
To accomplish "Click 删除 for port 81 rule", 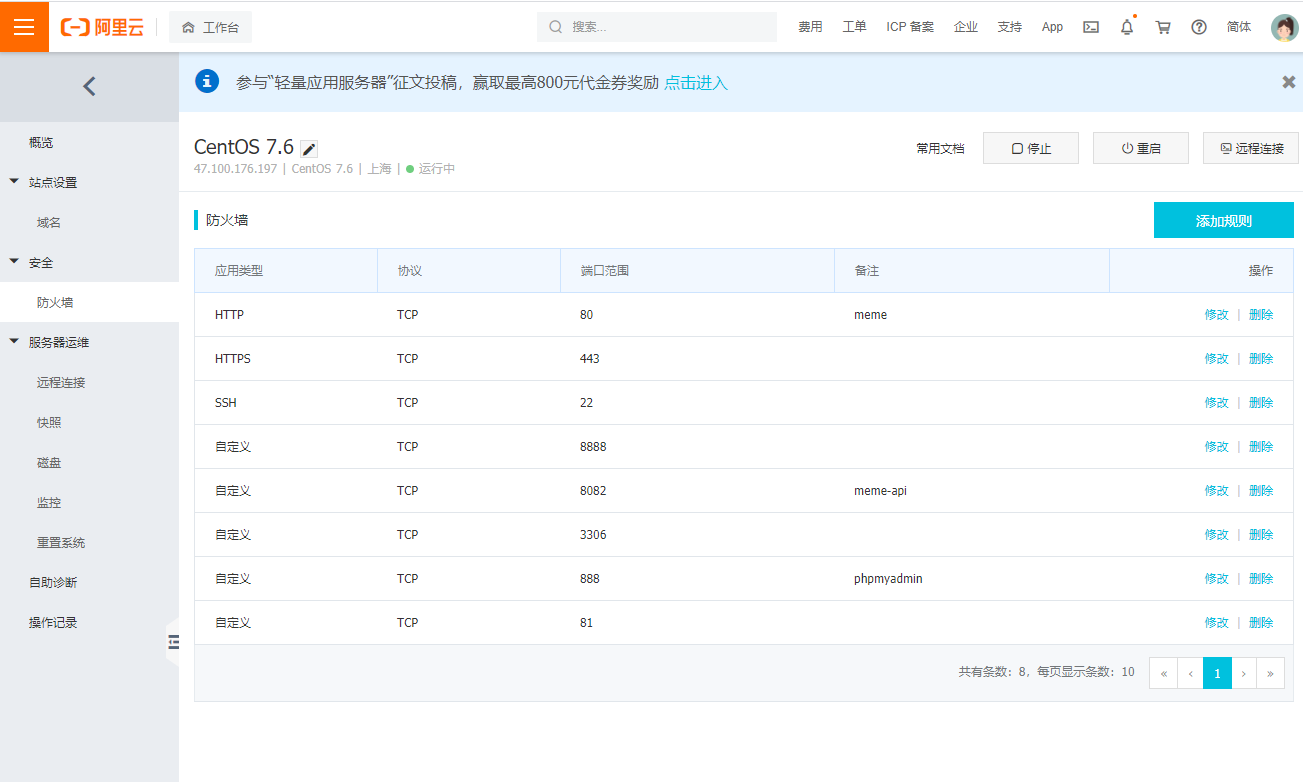I will (1261, 622).
